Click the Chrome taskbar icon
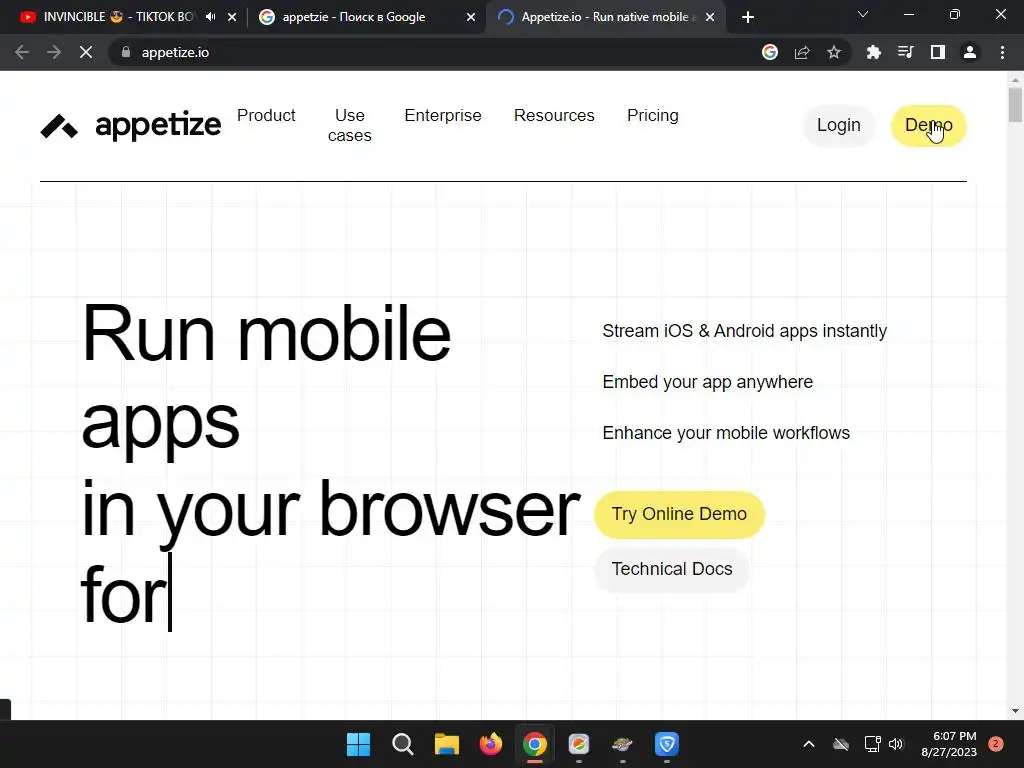 point(534,744)
